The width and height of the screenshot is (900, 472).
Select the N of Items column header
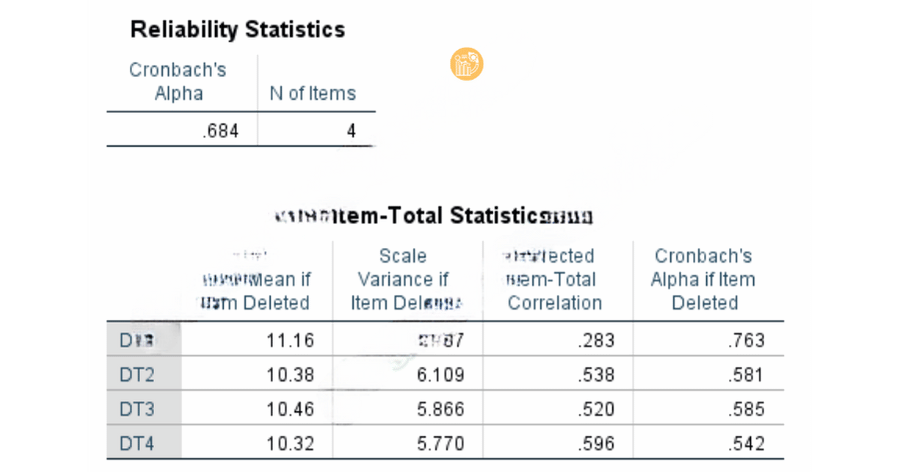pos(312,94)
